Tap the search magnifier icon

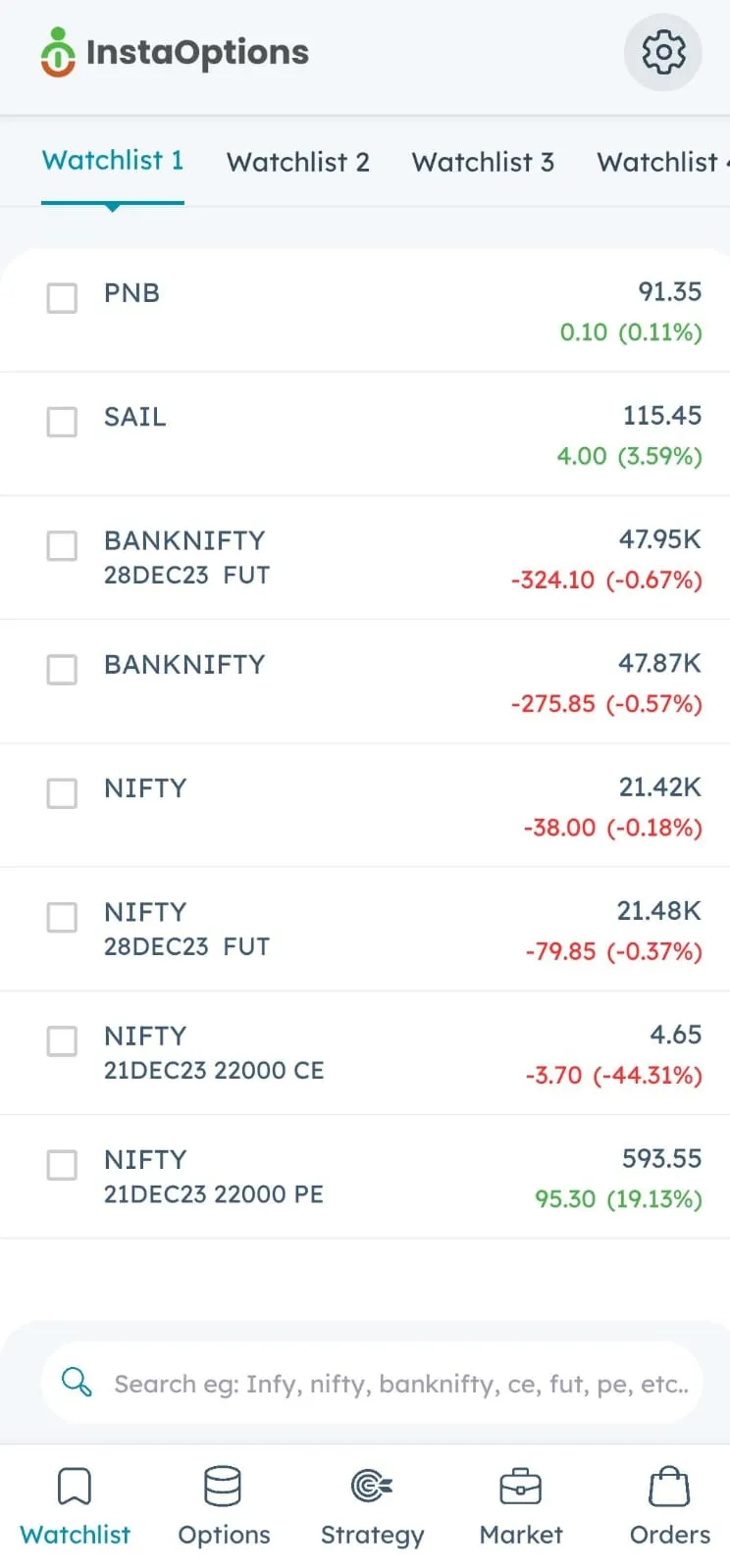point(77,1383)
